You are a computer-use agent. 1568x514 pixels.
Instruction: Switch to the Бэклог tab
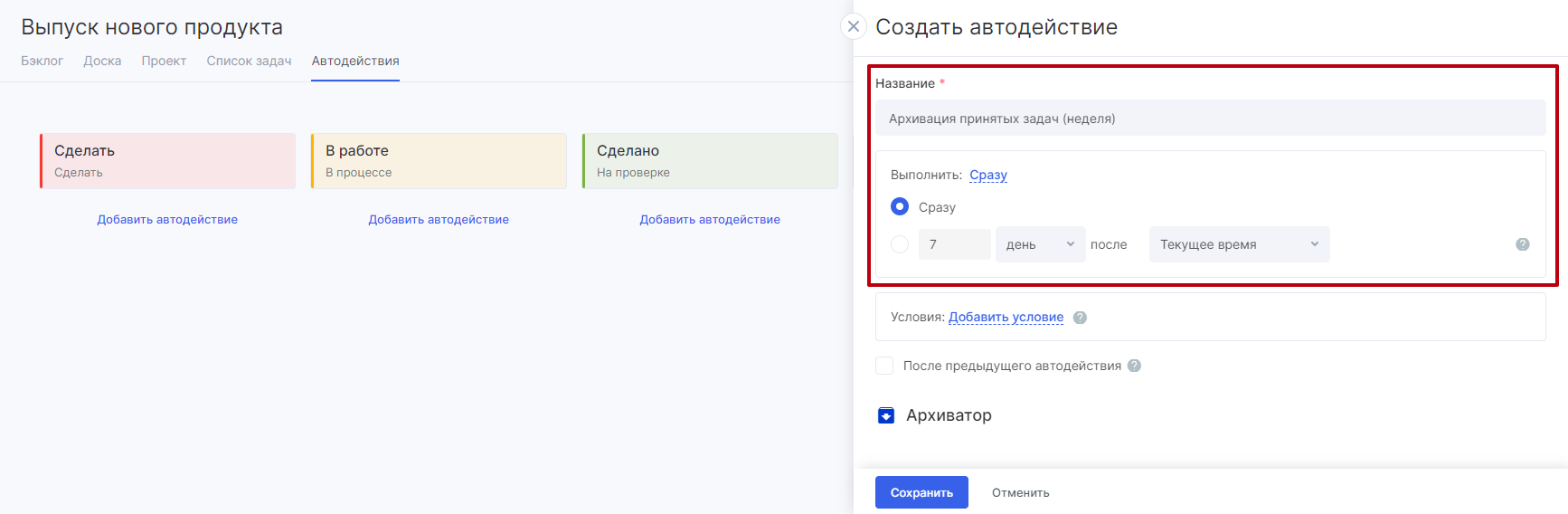click(42, 61)
